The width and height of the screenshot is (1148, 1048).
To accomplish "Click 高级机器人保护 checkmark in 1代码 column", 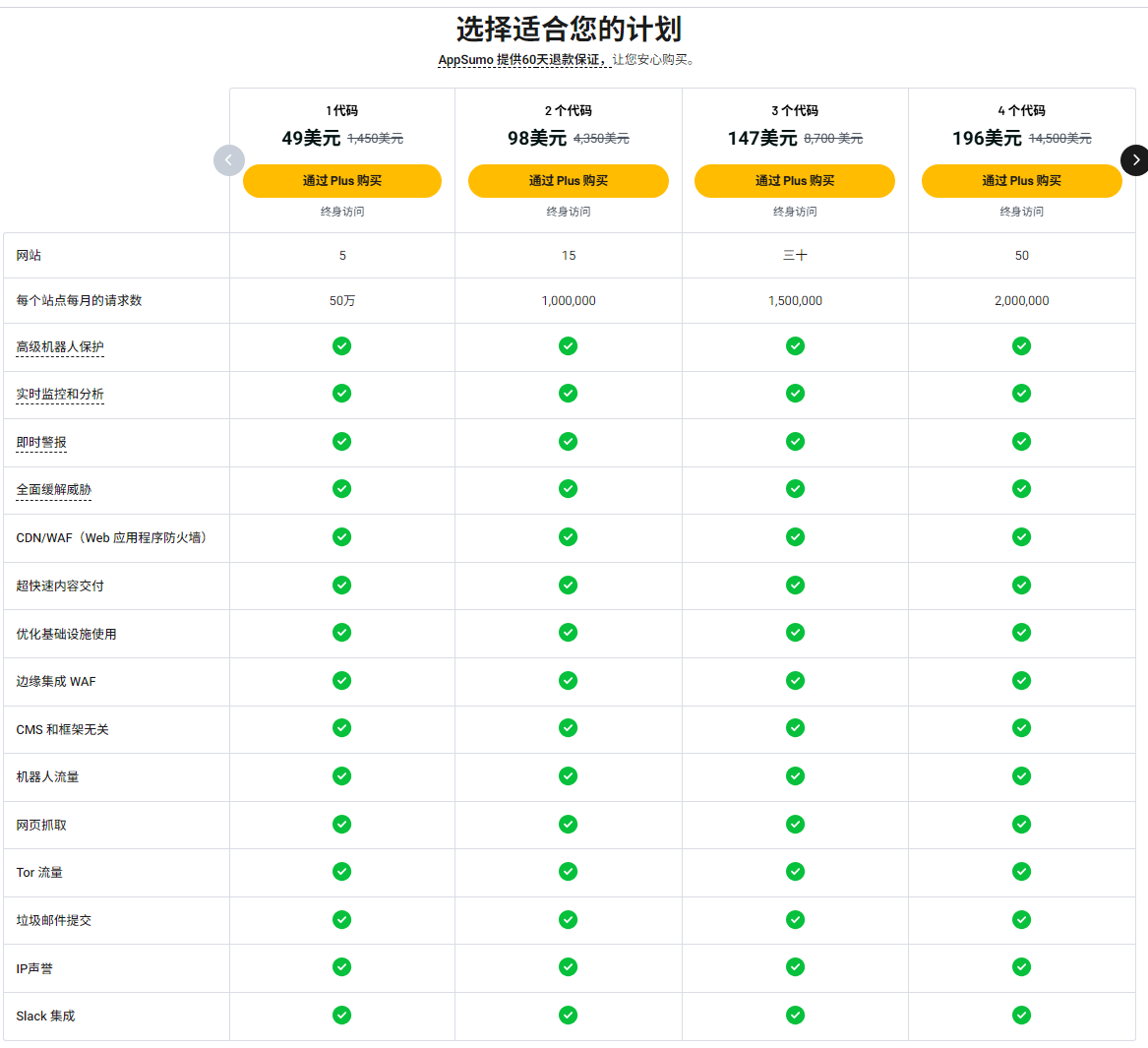I will 342,346.
